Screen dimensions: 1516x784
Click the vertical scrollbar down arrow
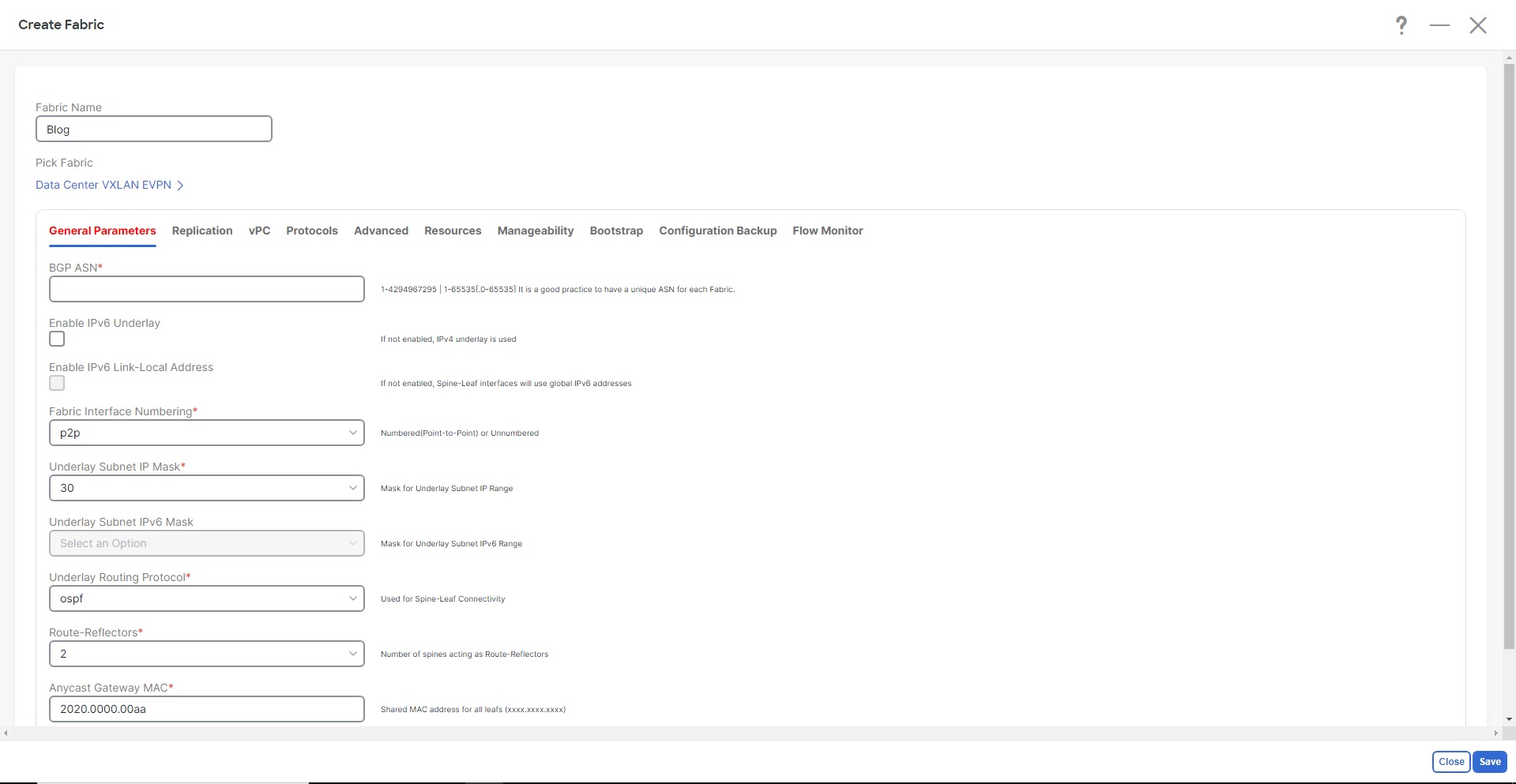pyautogui.click(x=1509, y=719)
